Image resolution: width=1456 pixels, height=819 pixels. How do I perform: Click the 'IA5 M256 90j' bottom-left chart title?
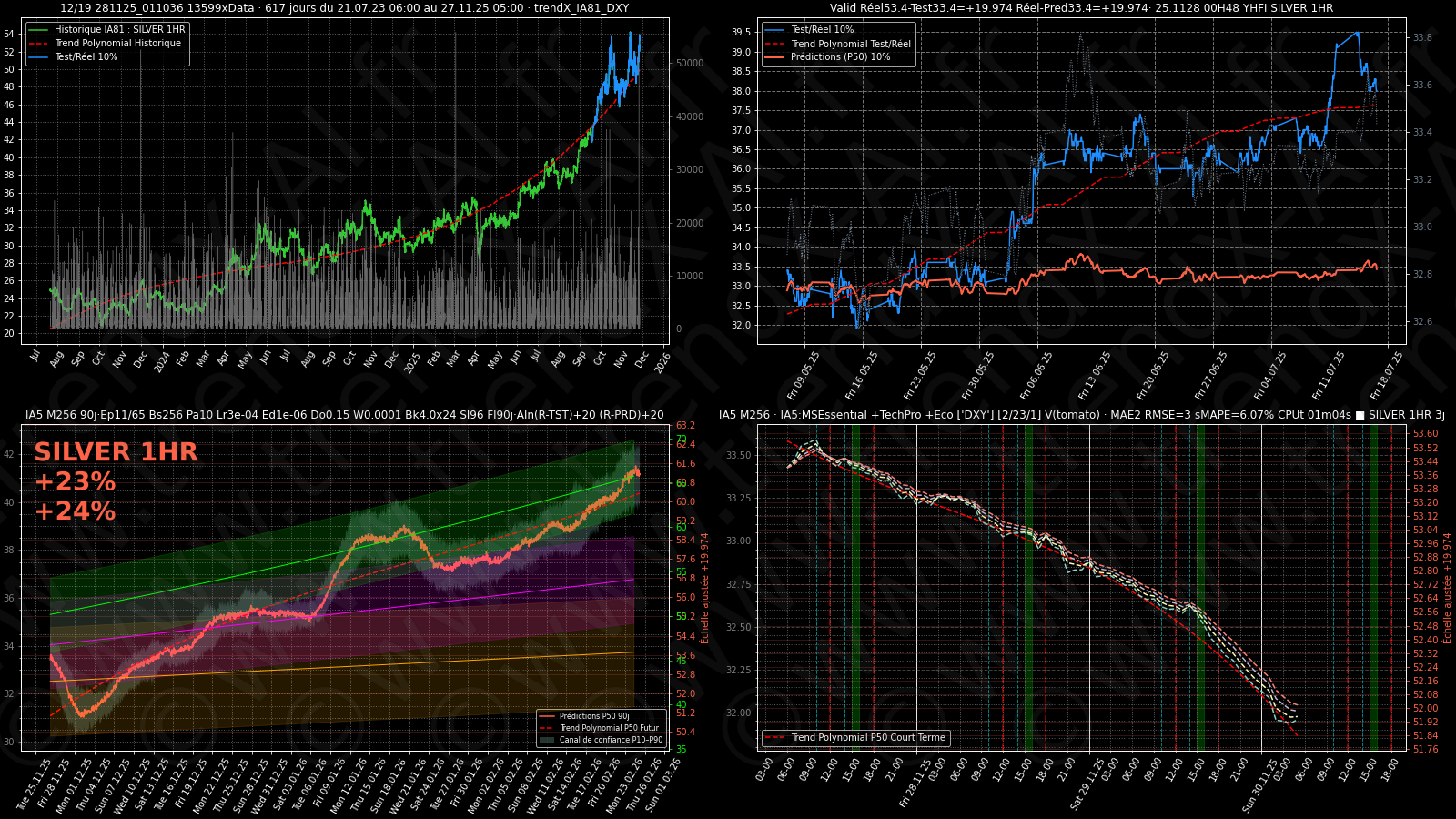coord(344,415)
